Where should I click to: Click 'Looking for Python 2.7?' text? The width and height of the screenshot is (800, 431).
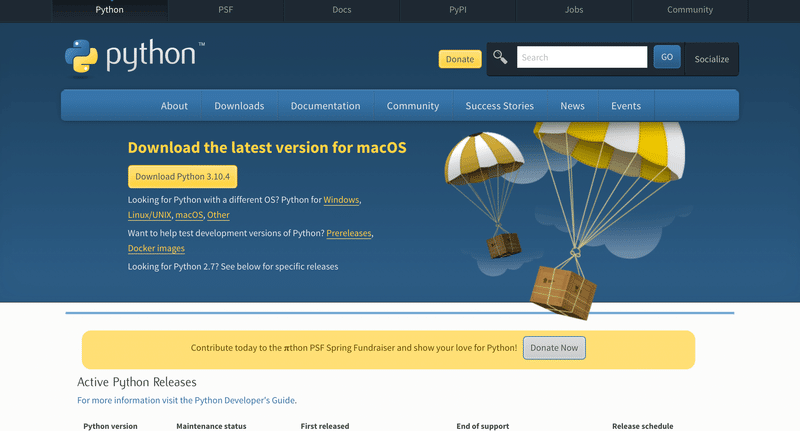(x=173, y=267)
